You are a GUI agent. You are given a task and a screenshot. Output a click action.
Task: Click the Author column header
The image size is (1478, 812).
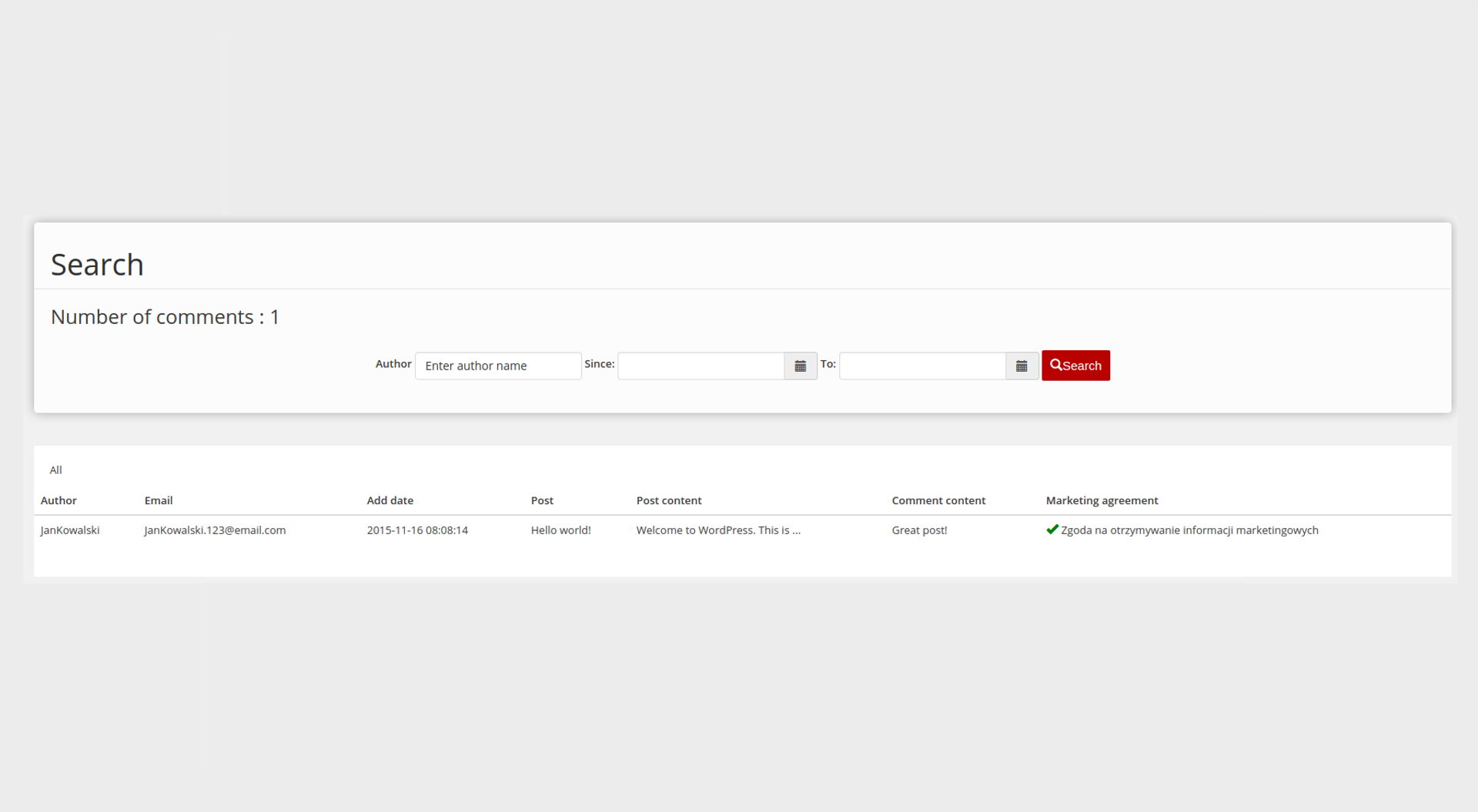pyautogui.click(x=59, y=500)
